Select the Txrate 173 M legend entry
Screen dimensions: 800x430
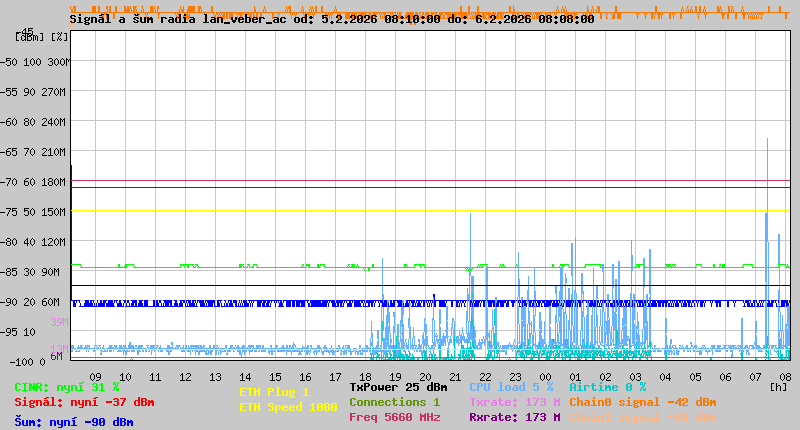[514, 402]
